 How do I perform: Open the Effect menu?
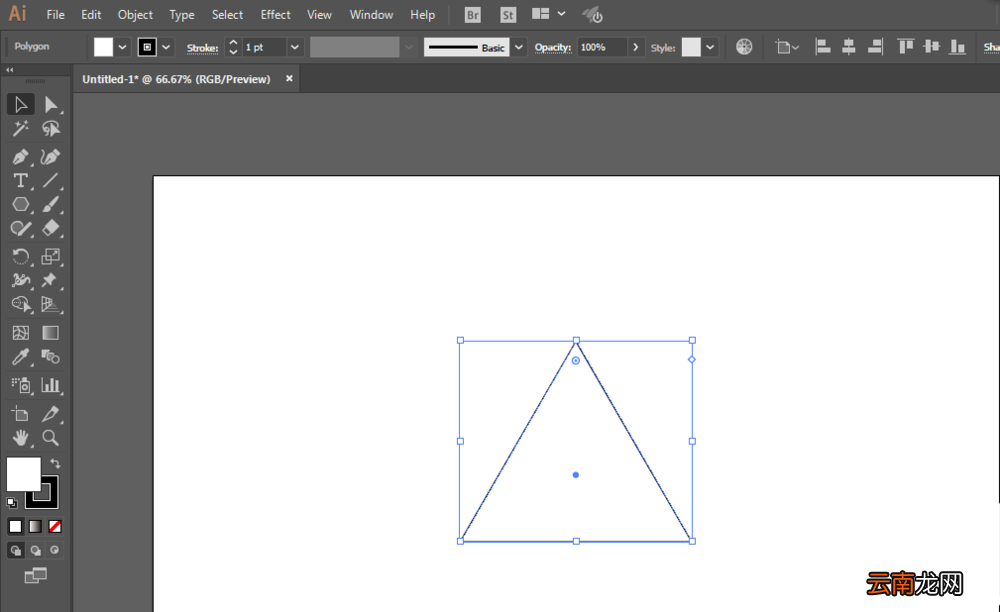(276, 15)
